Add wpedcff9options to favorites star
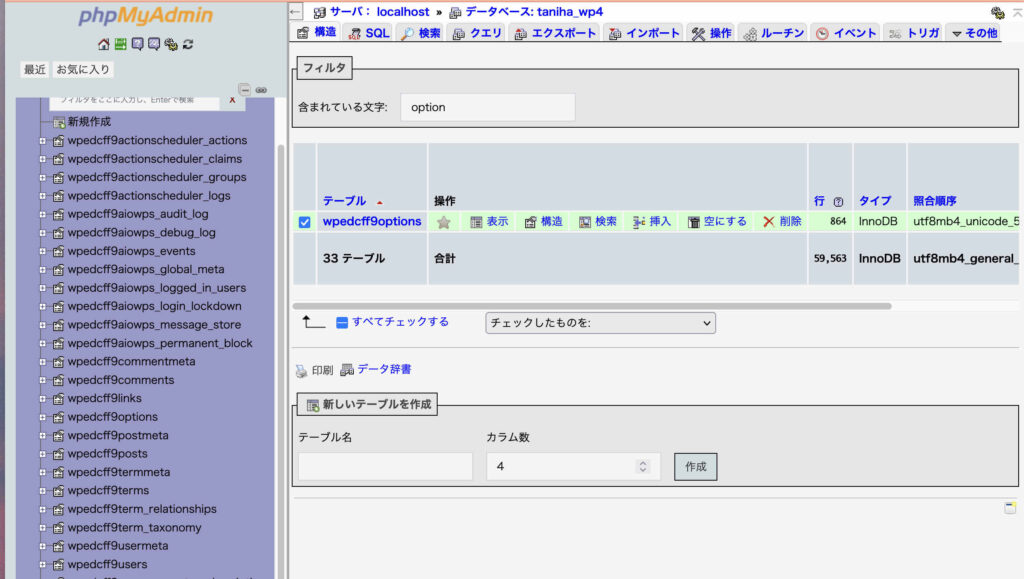The height and width of the screenshot is (579, 1024). tap(443, 222)
